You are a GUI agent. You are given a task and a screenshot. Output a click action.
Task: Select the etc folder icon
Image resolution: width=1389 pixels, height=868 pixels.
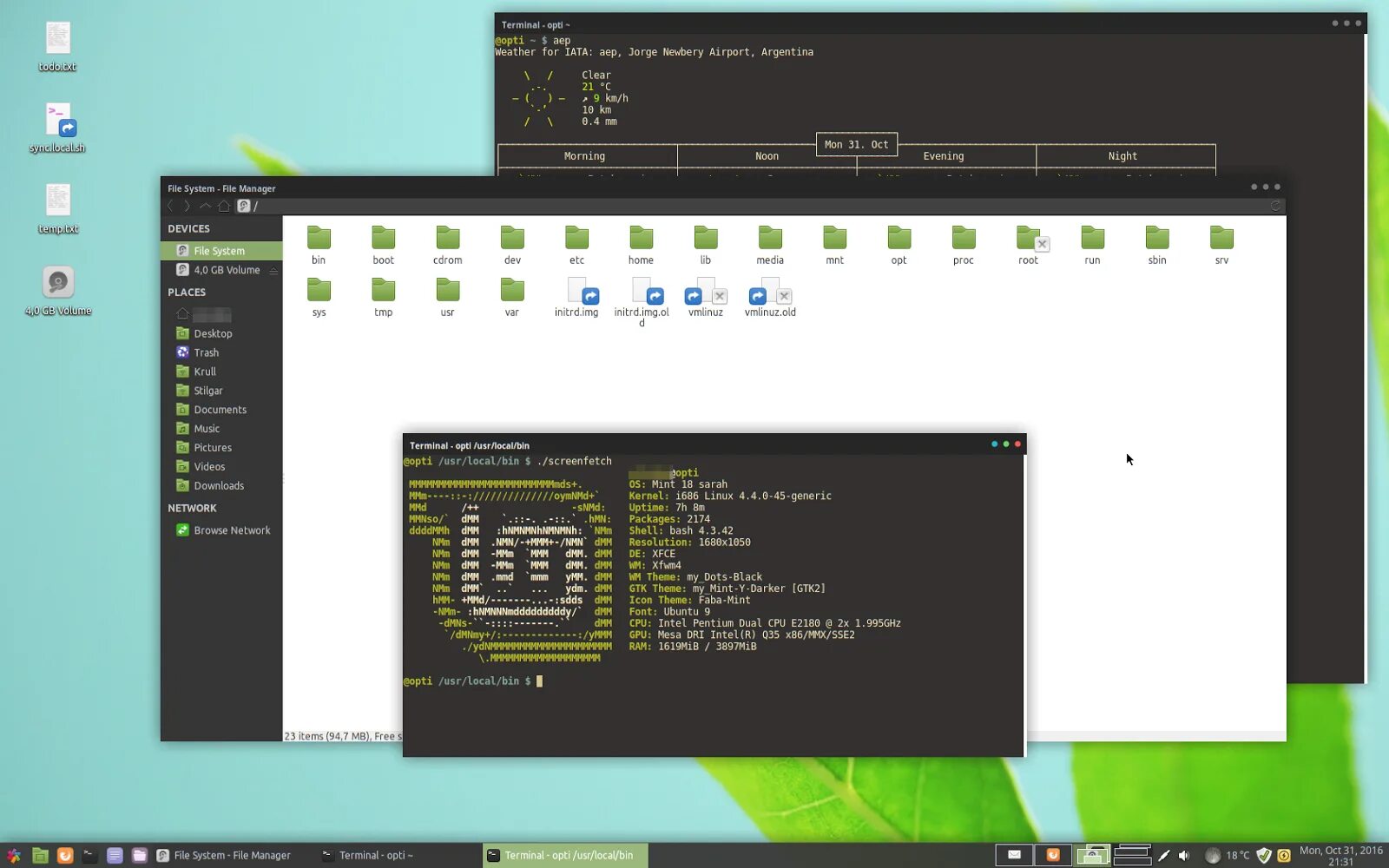click(x=576, y=238)
